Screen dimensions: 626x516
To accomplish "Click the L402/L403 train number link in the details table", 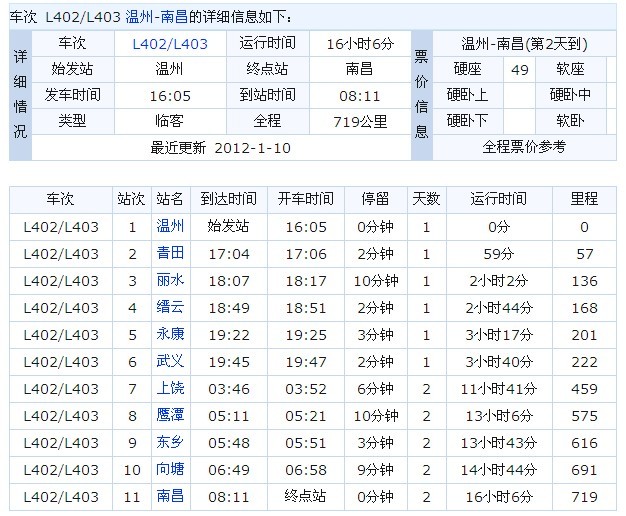I will [170, 44].
